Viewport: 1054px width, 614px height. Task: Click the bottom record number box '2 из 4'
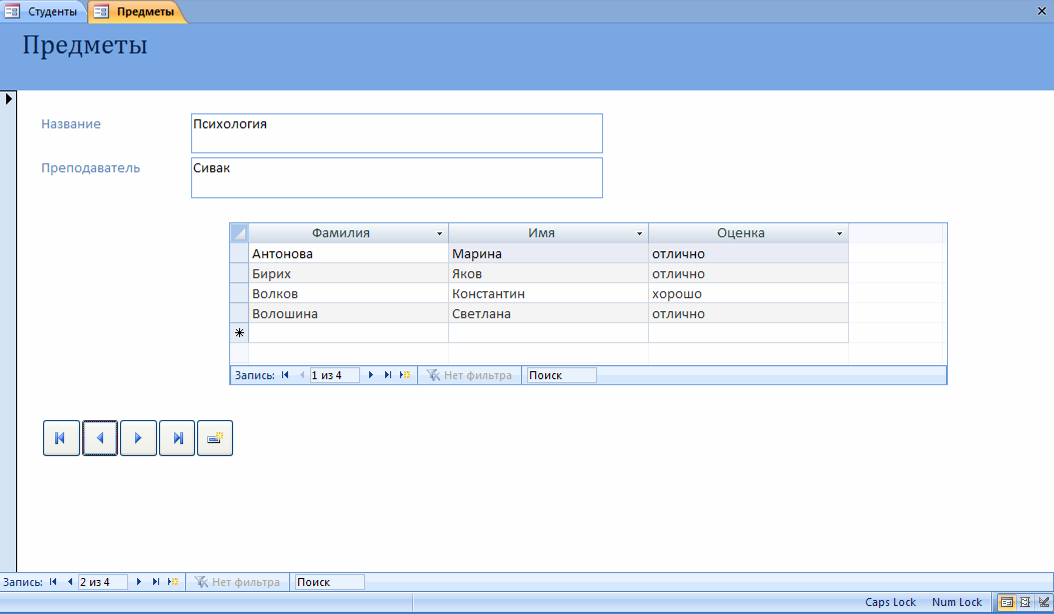click(102, 582)
